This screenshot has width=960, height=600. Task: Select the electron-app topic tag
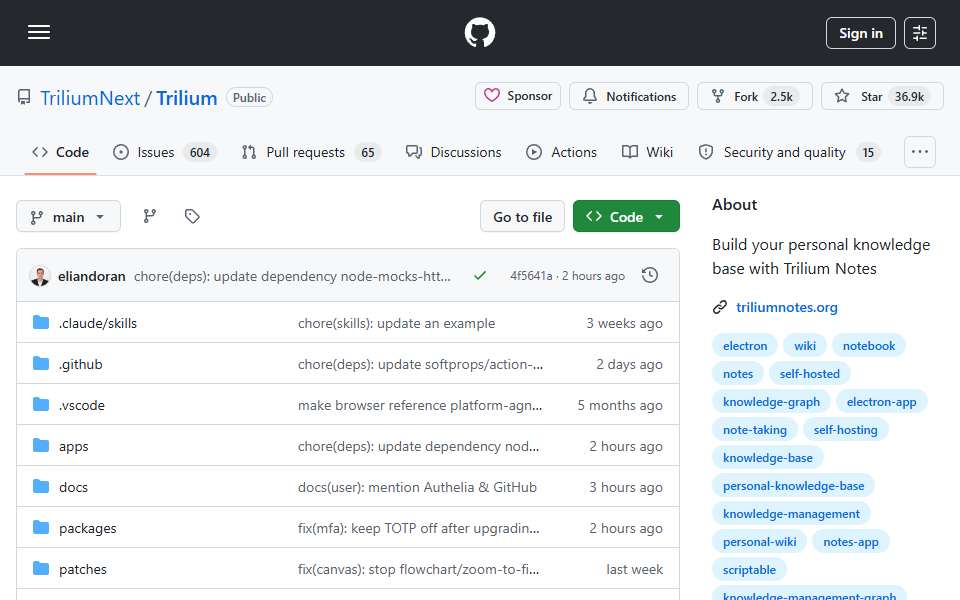(x=881, y=402)
